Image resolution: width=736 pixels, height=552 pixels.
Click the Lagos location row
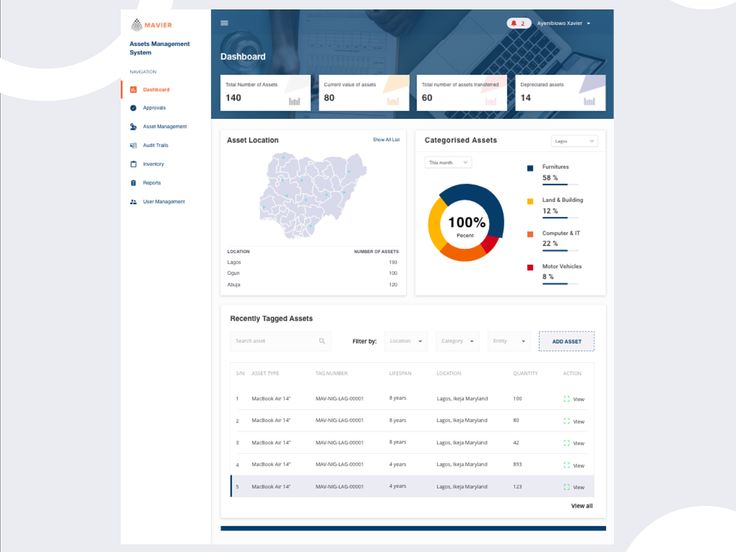[x=313, y=262]
